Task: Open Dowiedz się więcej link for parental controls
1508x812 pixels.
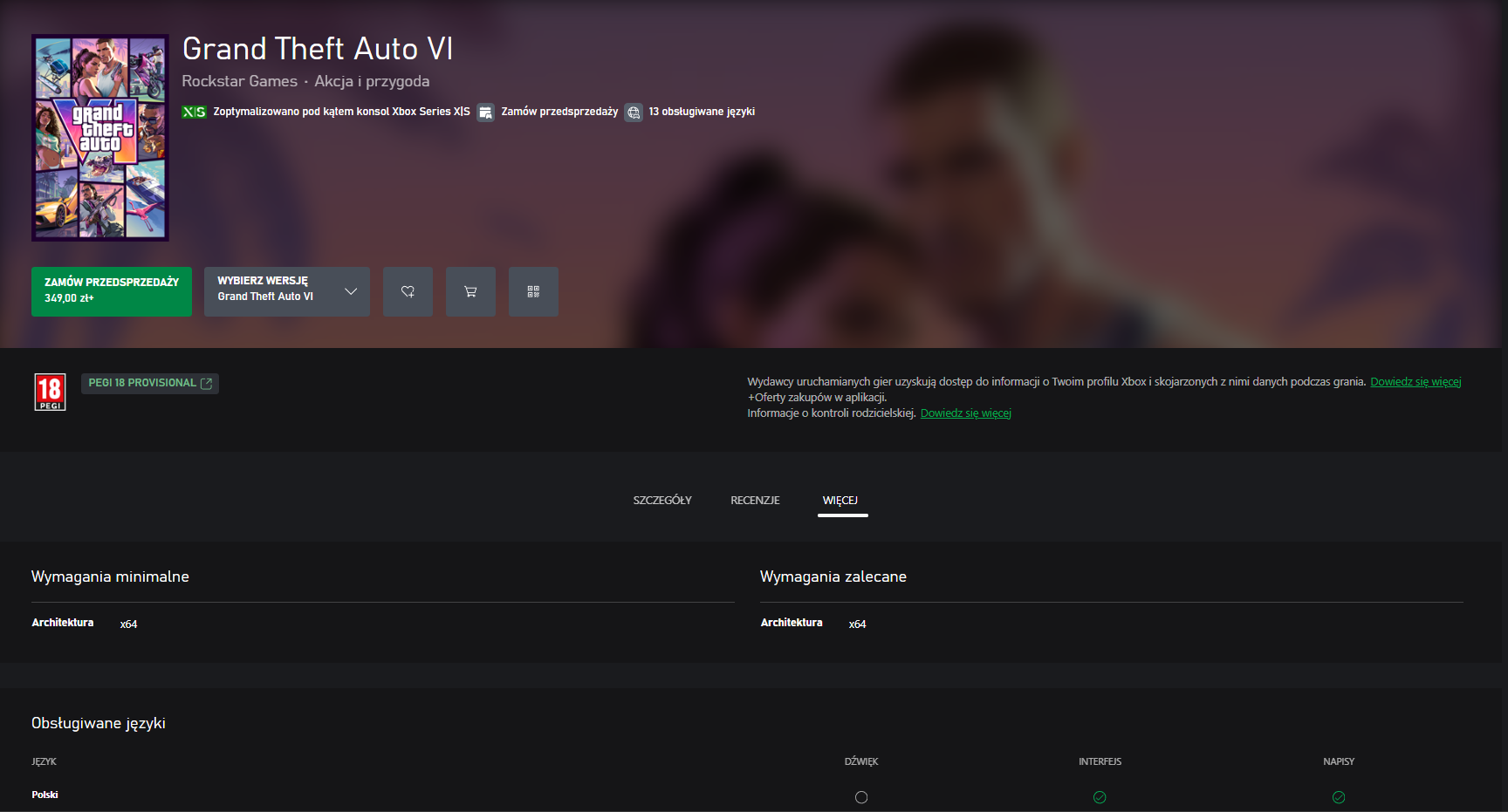Action: 966,413
